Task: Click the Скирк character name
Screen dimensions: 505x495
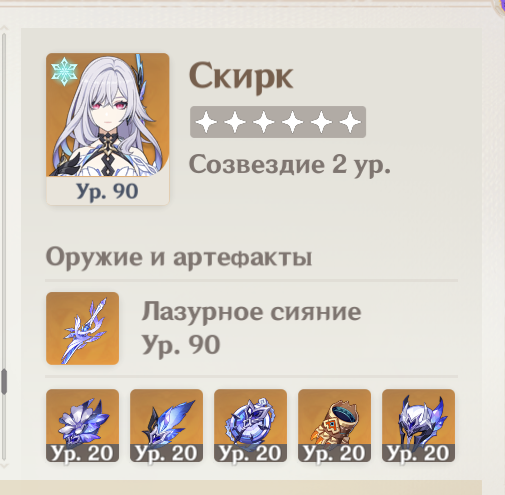Action: pyautogui.click(x=241, y=77)
